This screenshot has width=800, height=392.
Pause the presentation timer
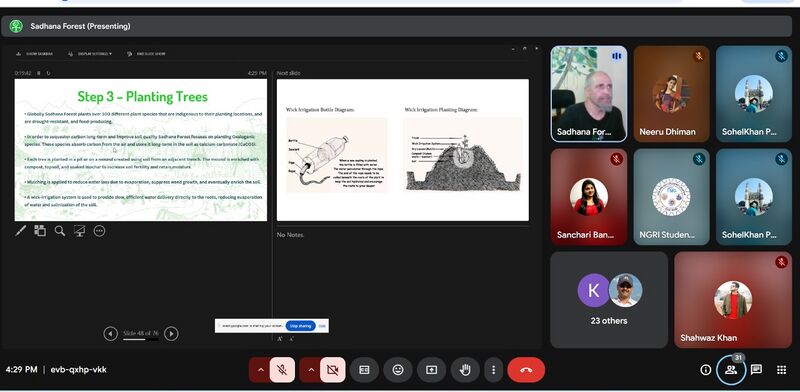pos(39,73)
